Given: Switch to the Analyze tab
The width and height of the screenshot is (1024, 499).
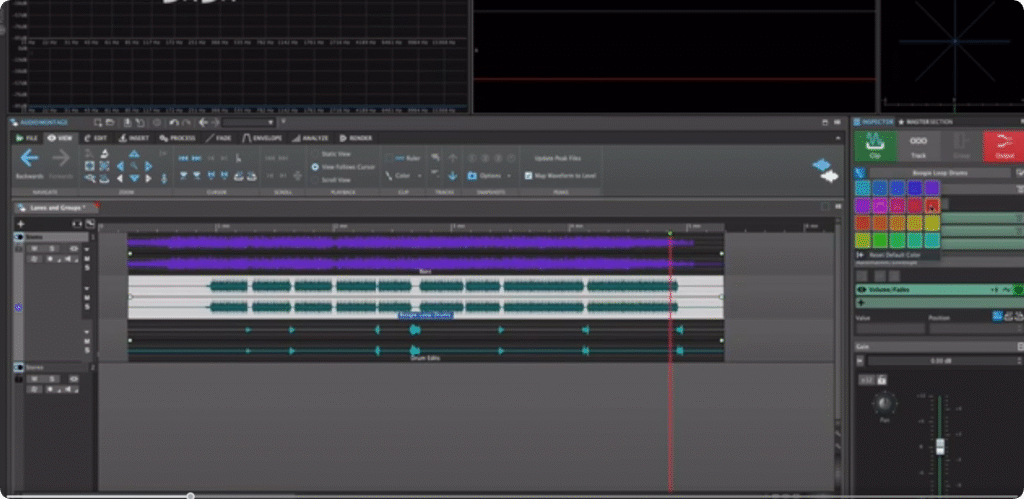Looking at the screenshot, I should tap(310, 138).
